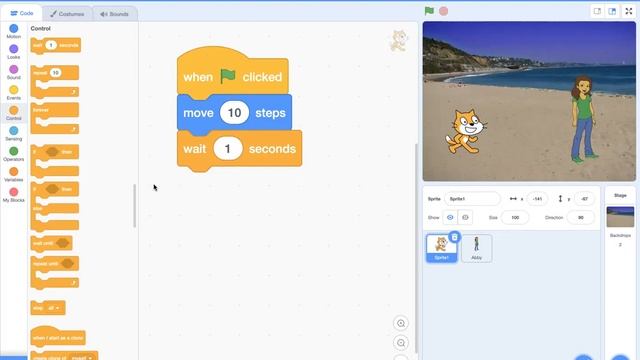The height and width of the screenshot is (360, 640).
Task: Click the 10 field in palette repeat block
Action: tap(55, 73)
